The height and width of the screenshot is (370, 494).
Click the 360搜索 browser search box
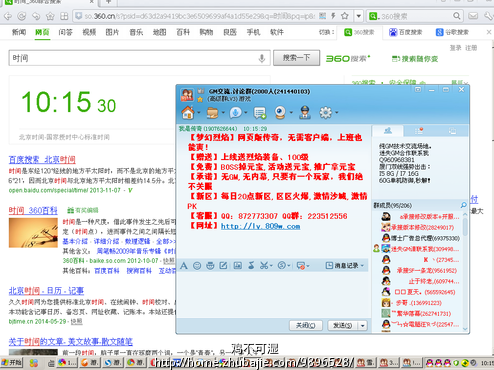click(x=415, y=16)
